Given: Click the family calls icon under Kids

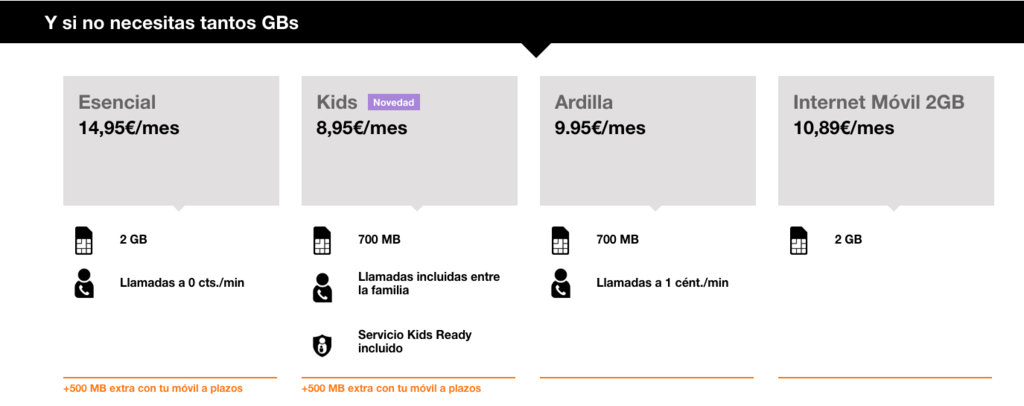Looking at the screenshot, I should tap(321, 287).
